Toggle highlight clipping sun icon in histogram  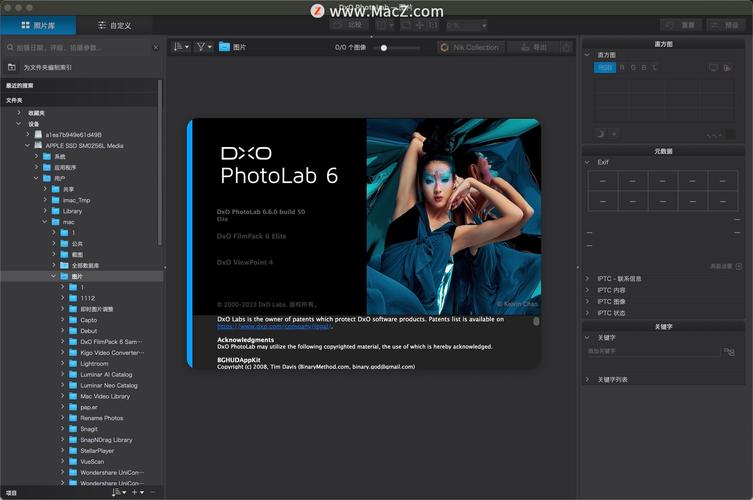coord(614,134)
